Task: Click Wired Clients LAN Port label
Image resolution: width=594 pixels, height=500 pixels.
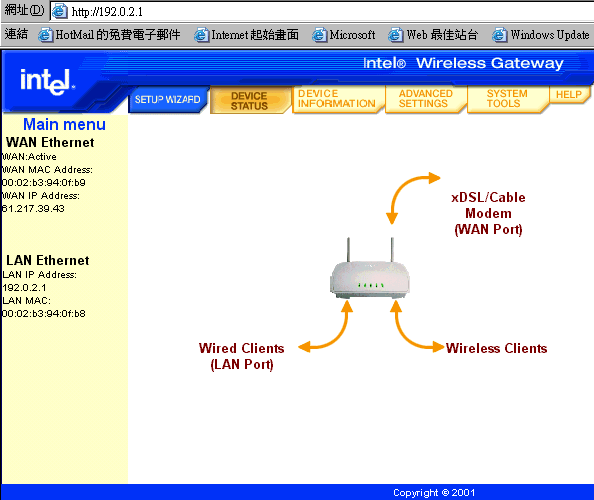Action: (242, 356)
